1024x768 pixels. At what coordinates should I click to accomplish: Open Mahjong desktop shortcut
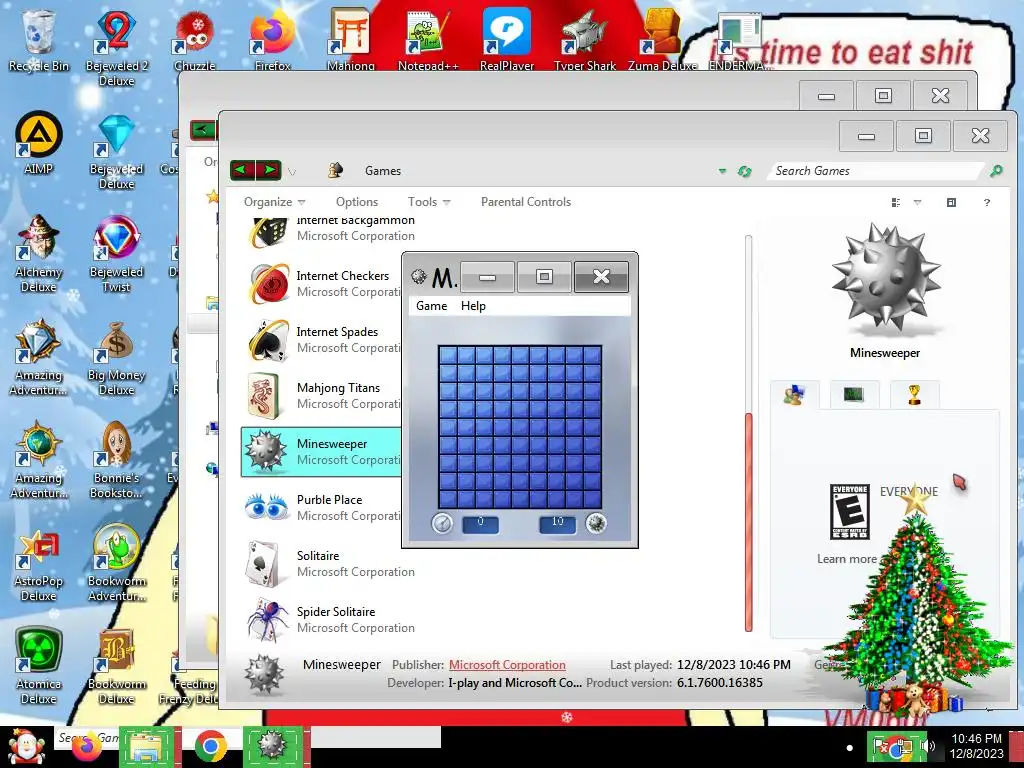(x=351, y=40)
